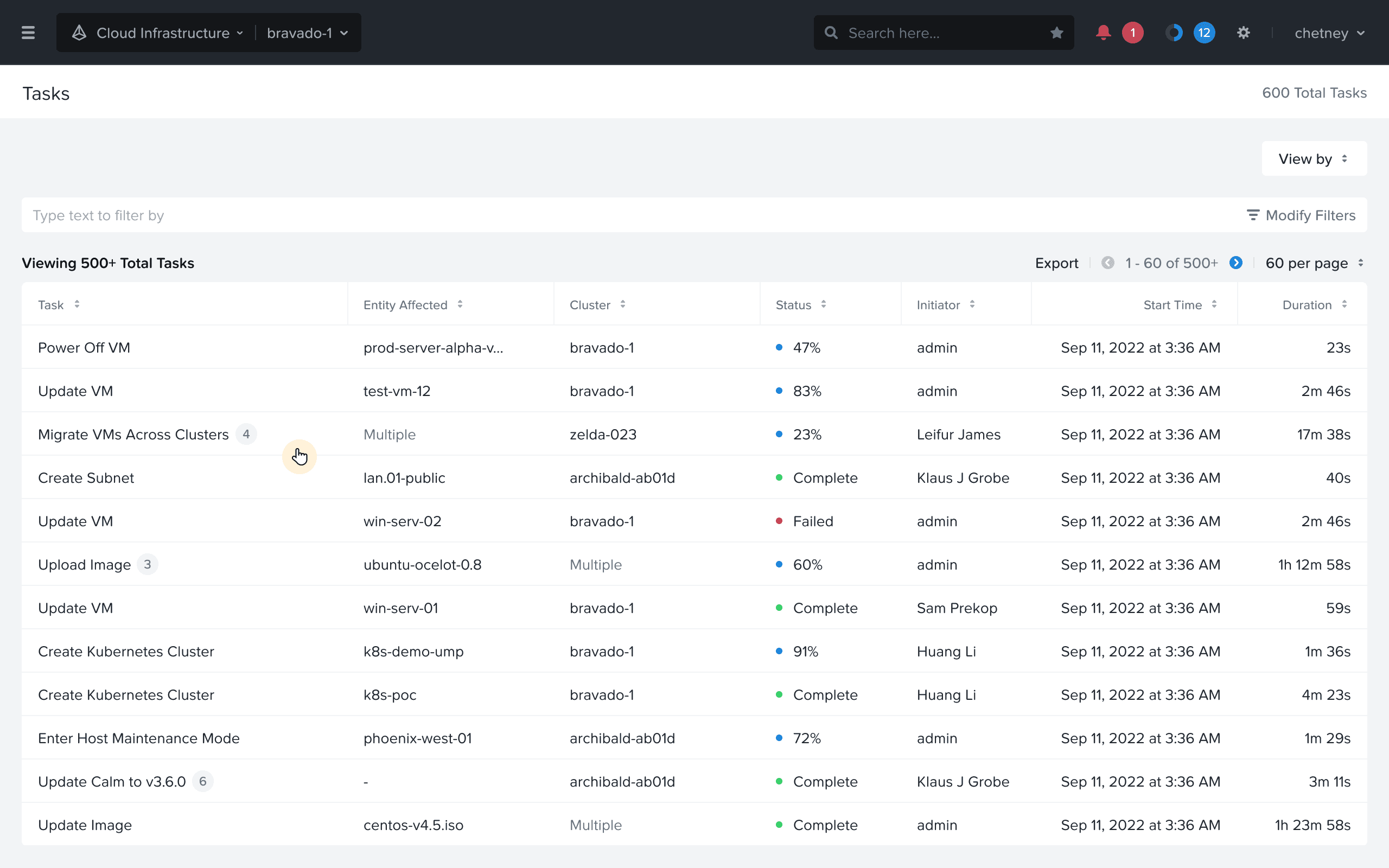The height and width of the screenshot is (868, 1389).
Task: Open the bravado-1 cluster selector
Action: pyautogui.click(x=308, y=33)
